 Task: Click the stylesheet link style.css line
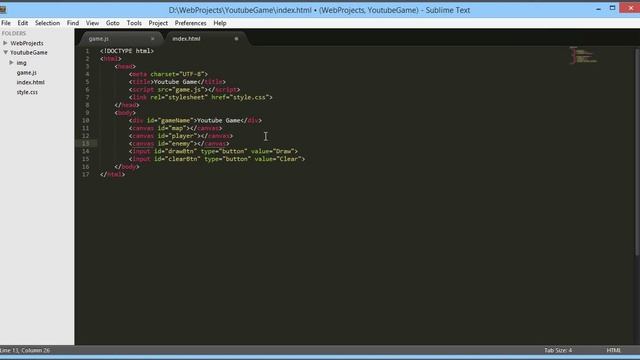(201, 98)
